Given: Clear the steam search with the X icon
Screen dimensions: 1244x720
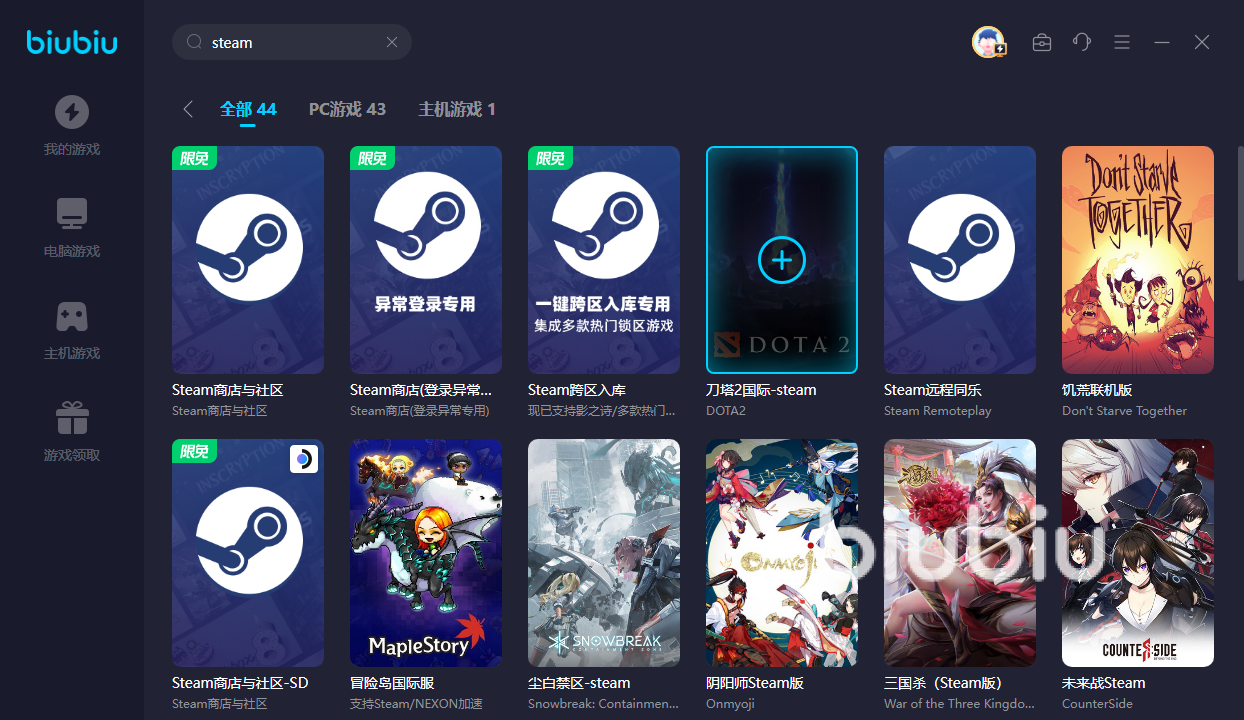Looking at the screenshot, I should pos(392,42).
